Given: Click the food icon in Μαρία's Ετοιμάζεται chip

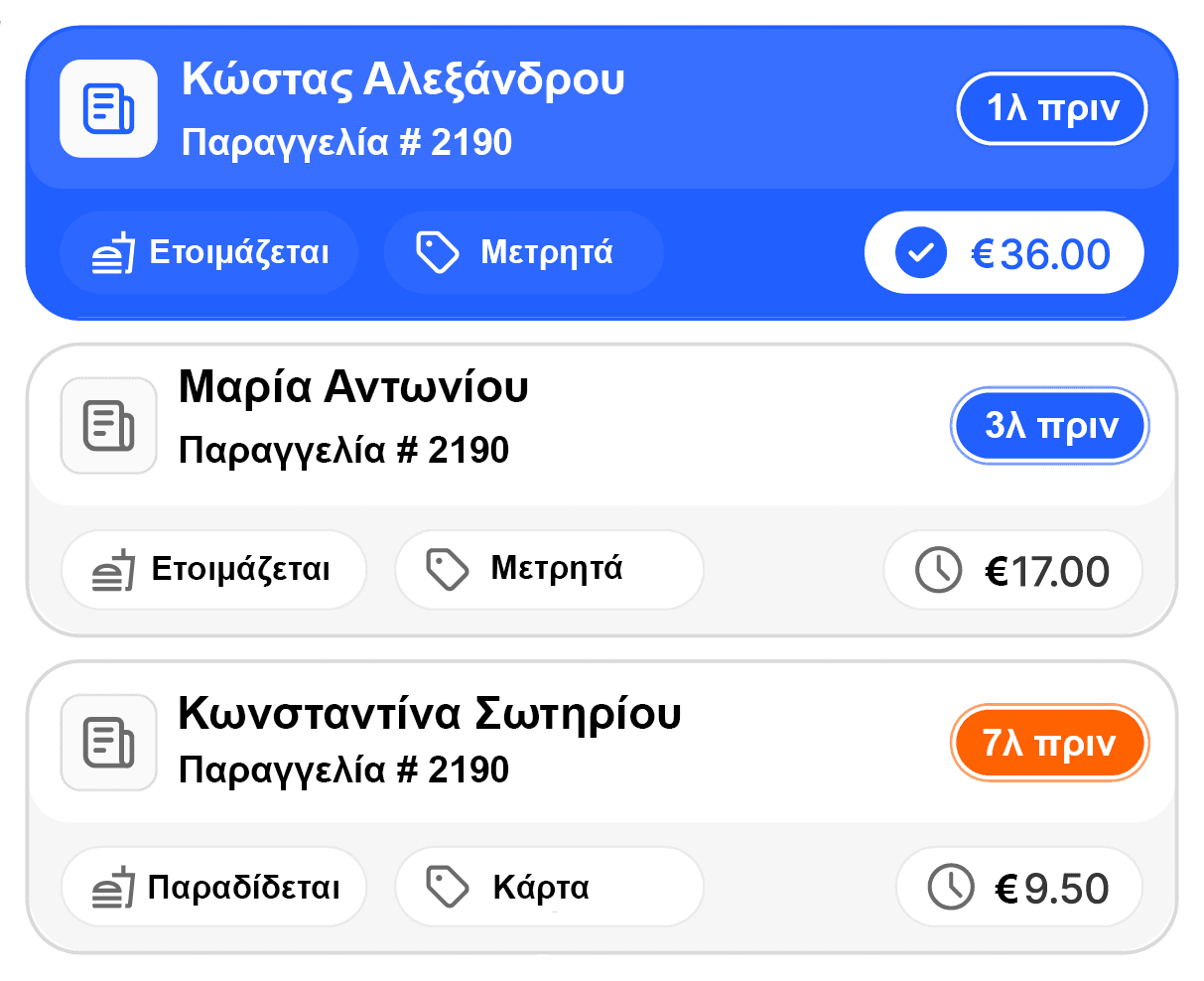Looking at the screenshot, I should point(112,570).
